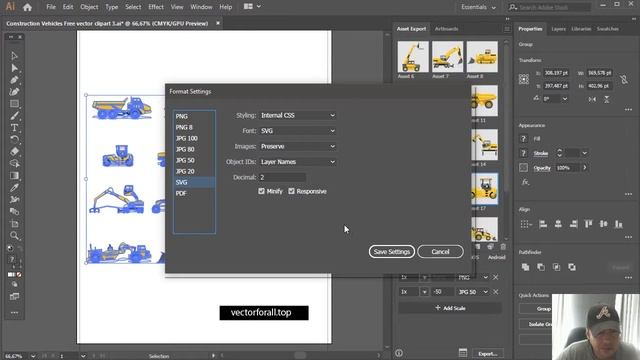Screen dimensions: 640x360
Task: Click the transform reference point selector
Action: [x=524, y=79]
